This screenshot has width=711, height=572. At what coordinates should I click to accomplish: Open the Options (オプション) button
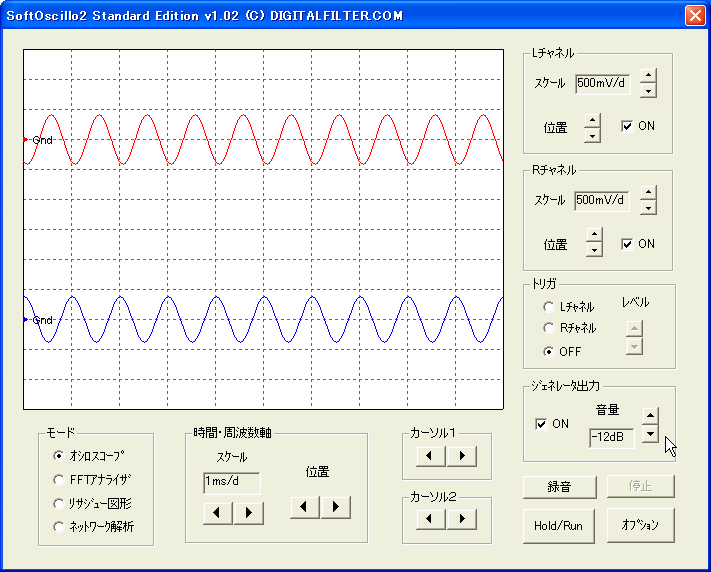(x=640, y=525)
